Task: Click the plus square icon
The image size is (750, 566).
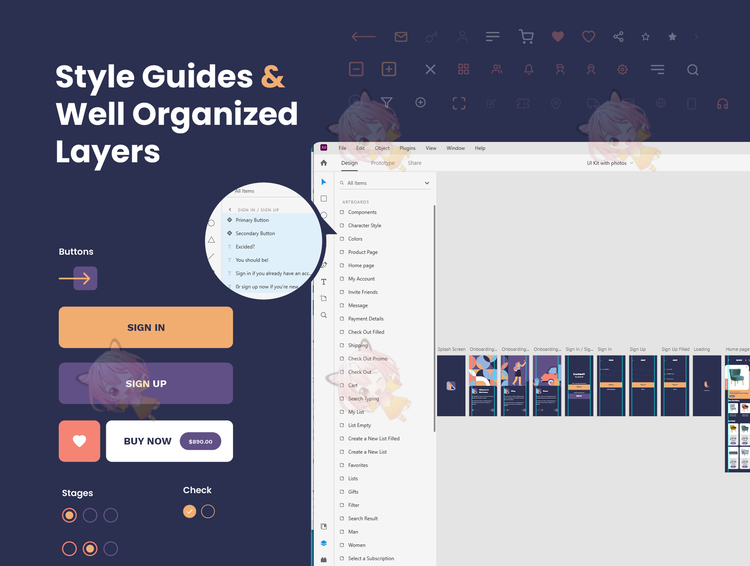Action: pos(389,69)
